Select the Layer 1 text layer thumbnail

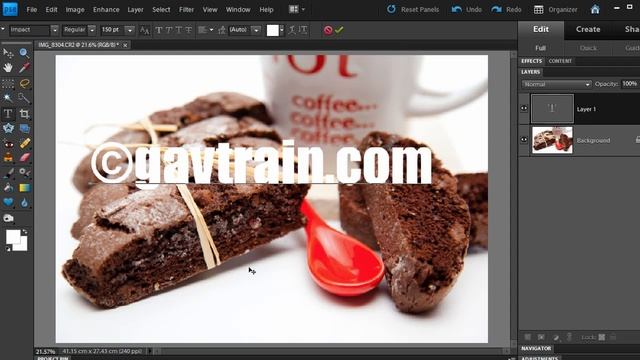[x=552, y=109]
